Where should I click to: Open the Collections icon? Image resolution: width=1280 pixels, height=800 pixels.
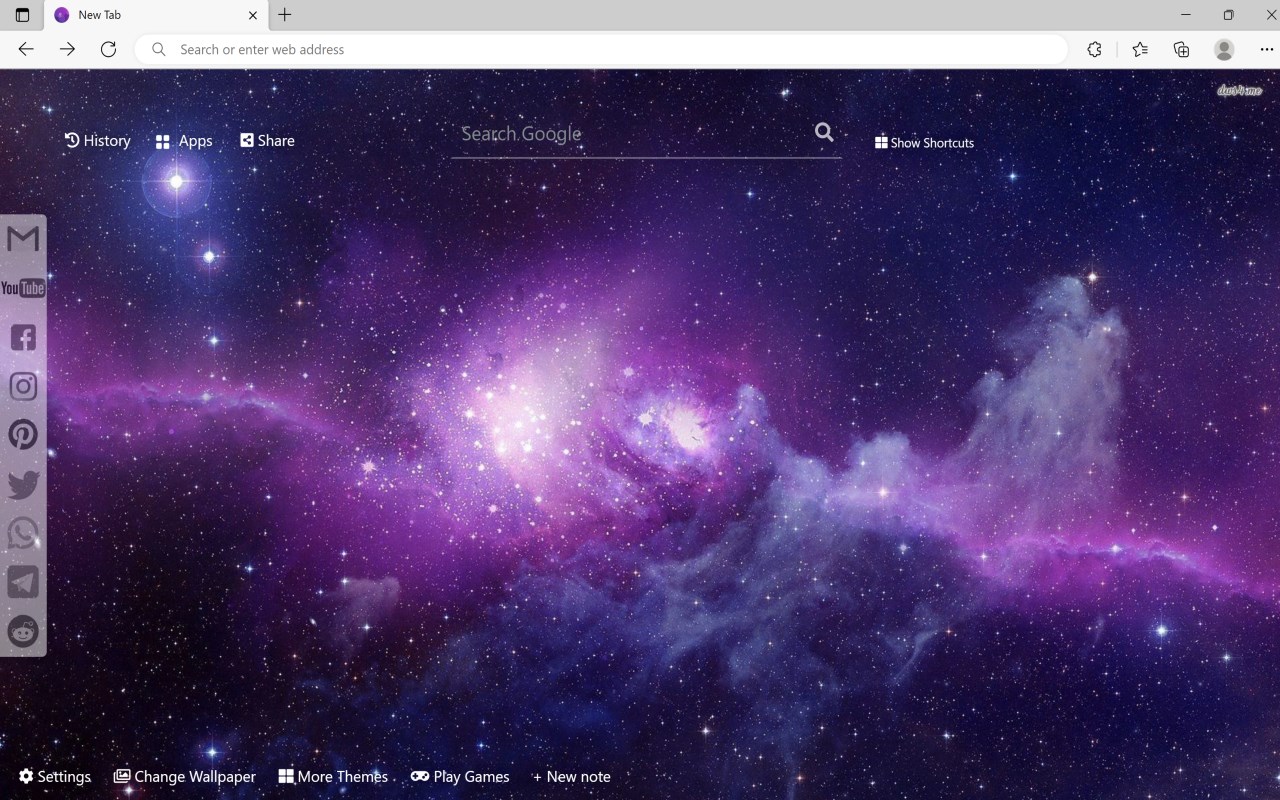[1181, 49]
